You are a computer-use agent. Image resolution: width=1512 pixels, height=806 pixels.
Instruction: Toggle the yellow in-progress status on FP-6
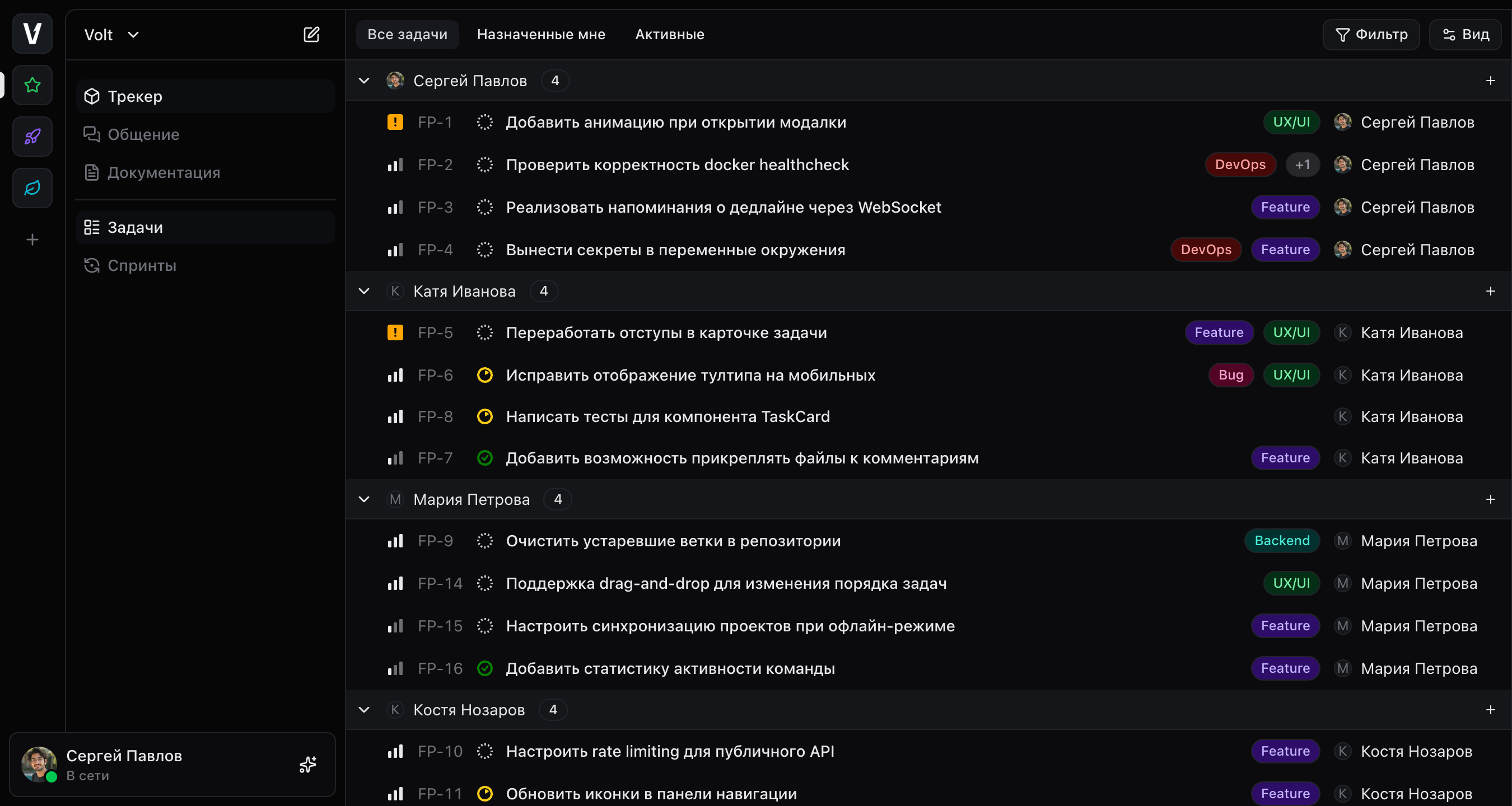(485, 375)
